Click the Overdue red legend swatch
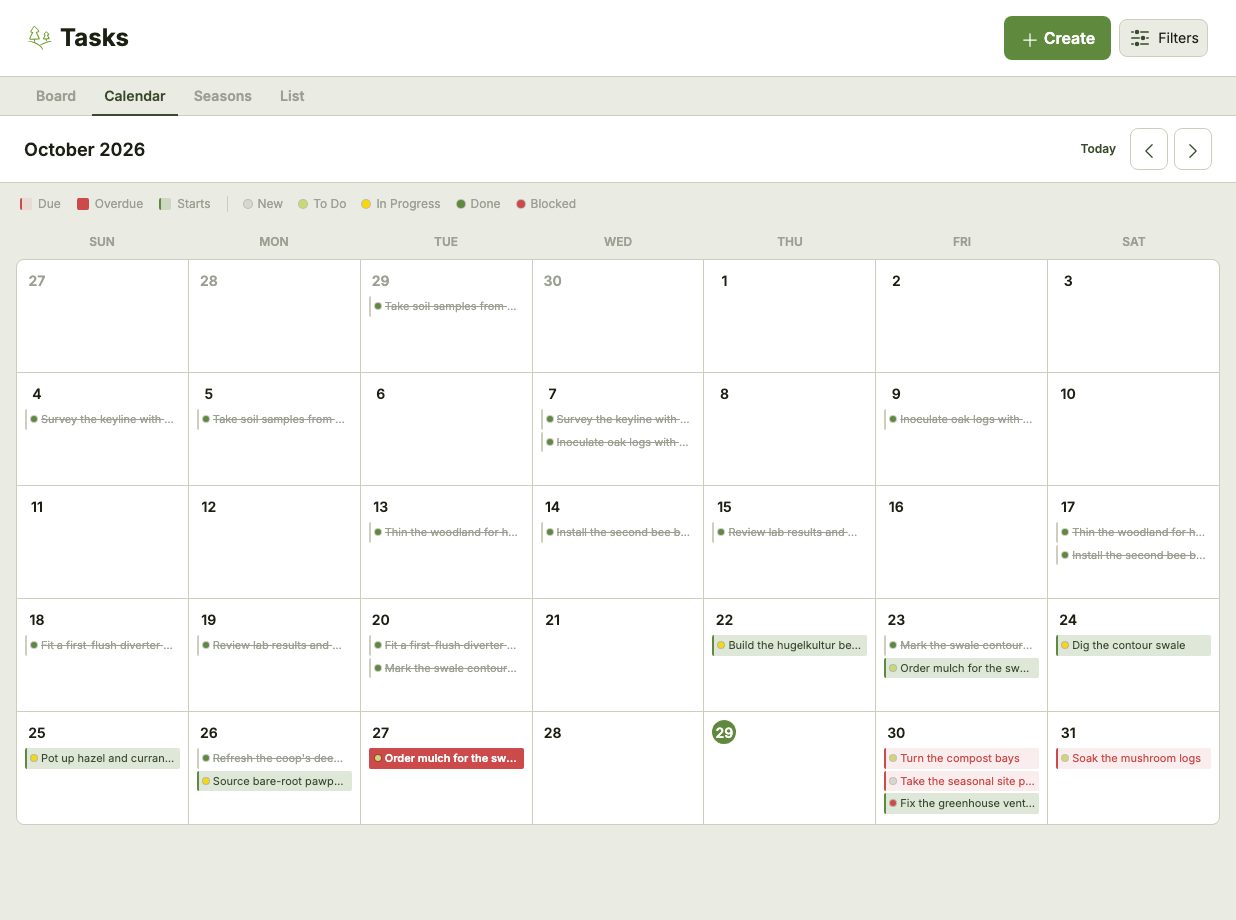This screenshot has height=920, width=1236. pyautogui.click(x=83, y=204)
